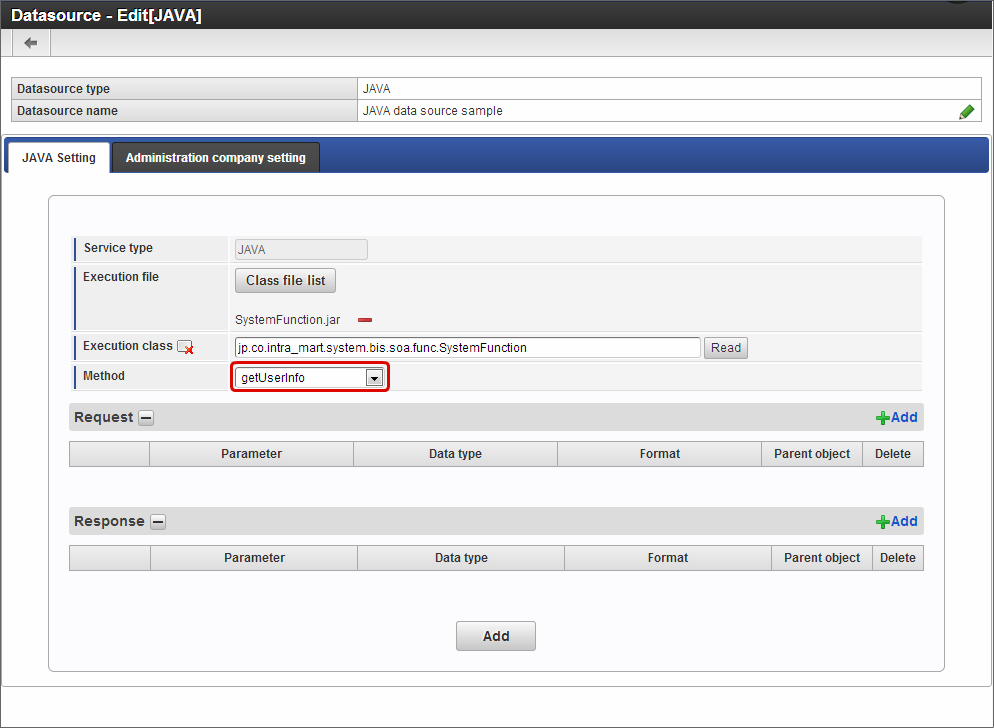The width and height of the screenshot is (994, 728).
Task: Click Request table Data type header
Action: [455, 454]
